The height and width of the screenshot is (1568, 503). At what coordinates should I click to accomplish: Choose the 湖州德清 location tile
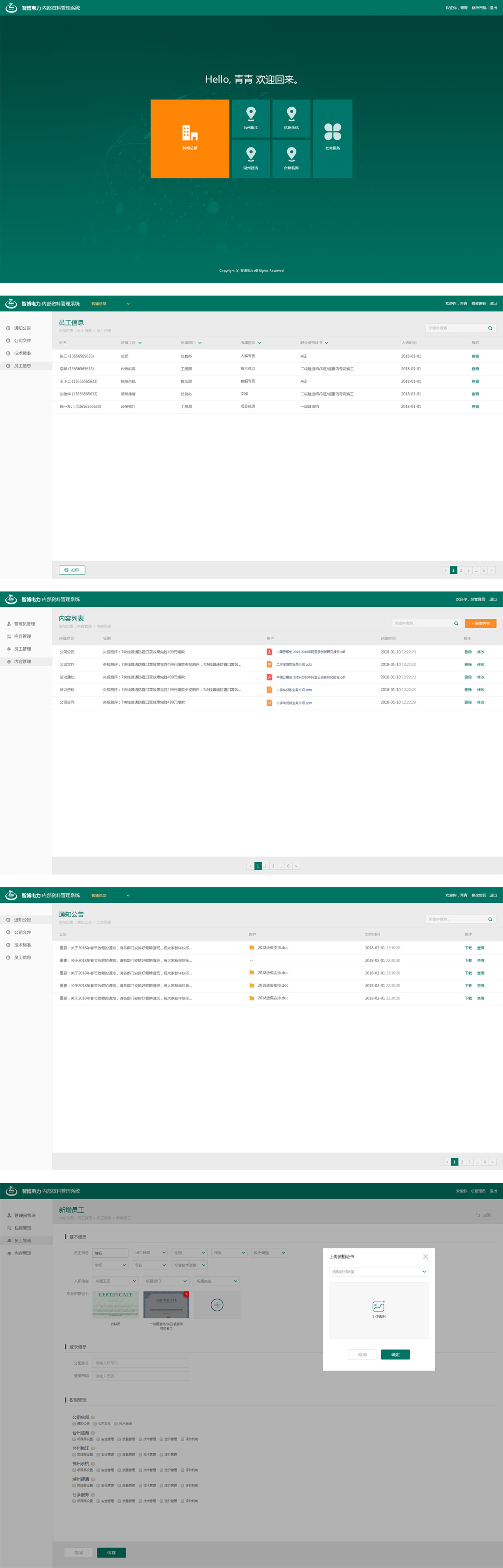250,158
